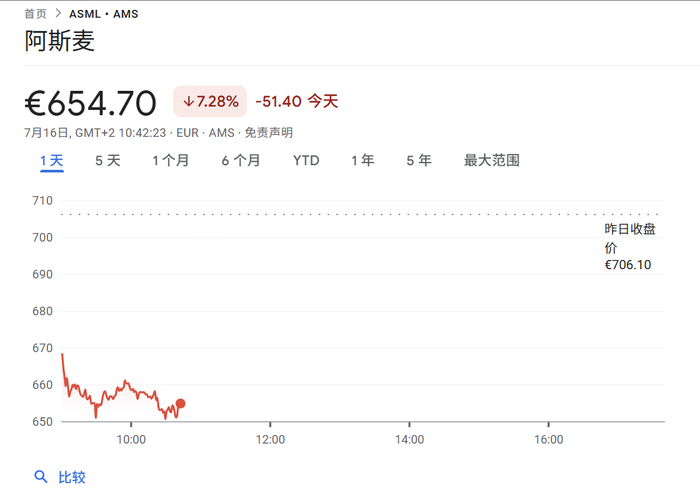View the 1 年 chart range
This screenshot has height=489, width=700.
click(x=363, y=160)
